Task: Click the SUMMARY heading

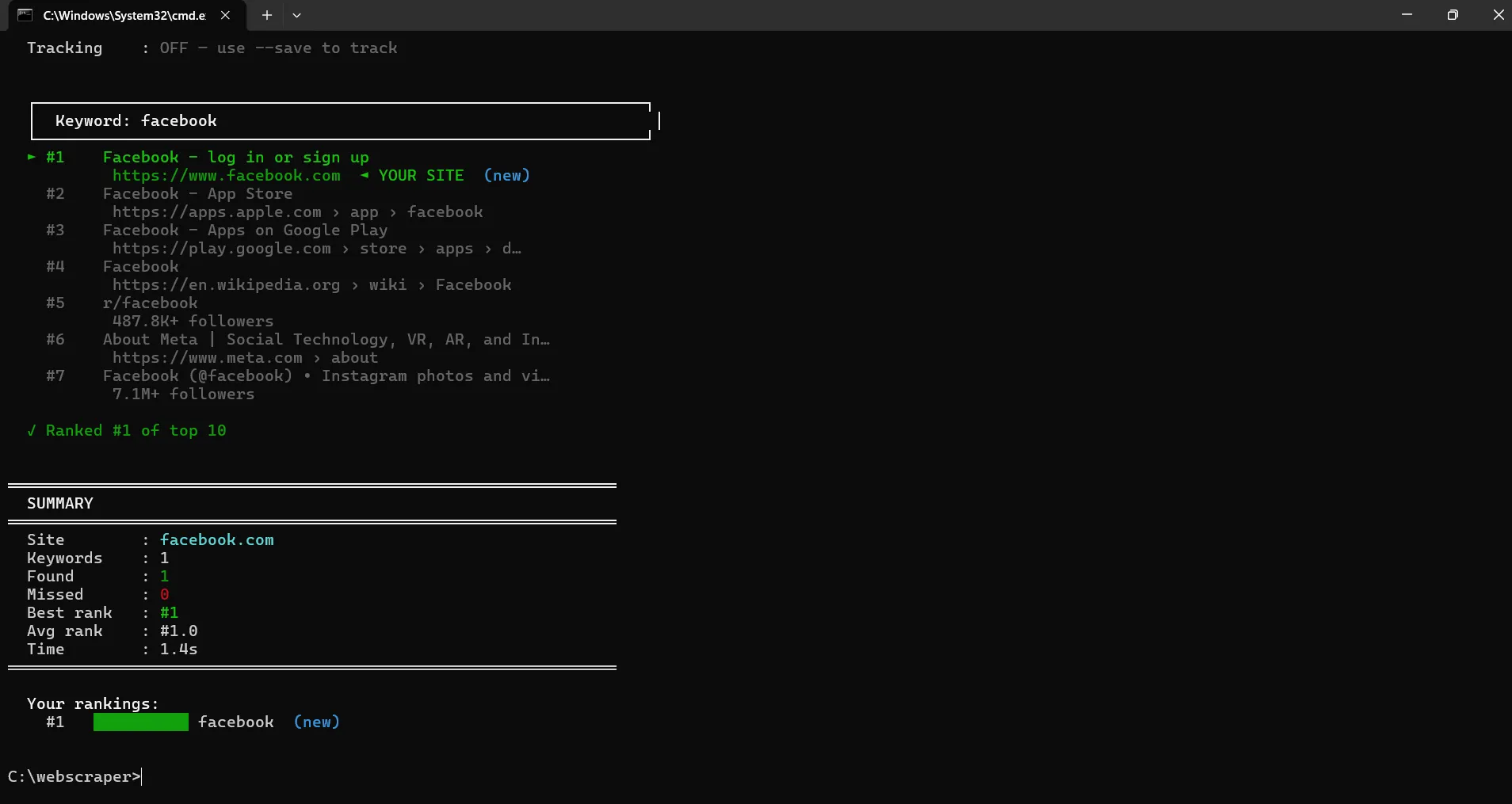Action: [60, 504]
